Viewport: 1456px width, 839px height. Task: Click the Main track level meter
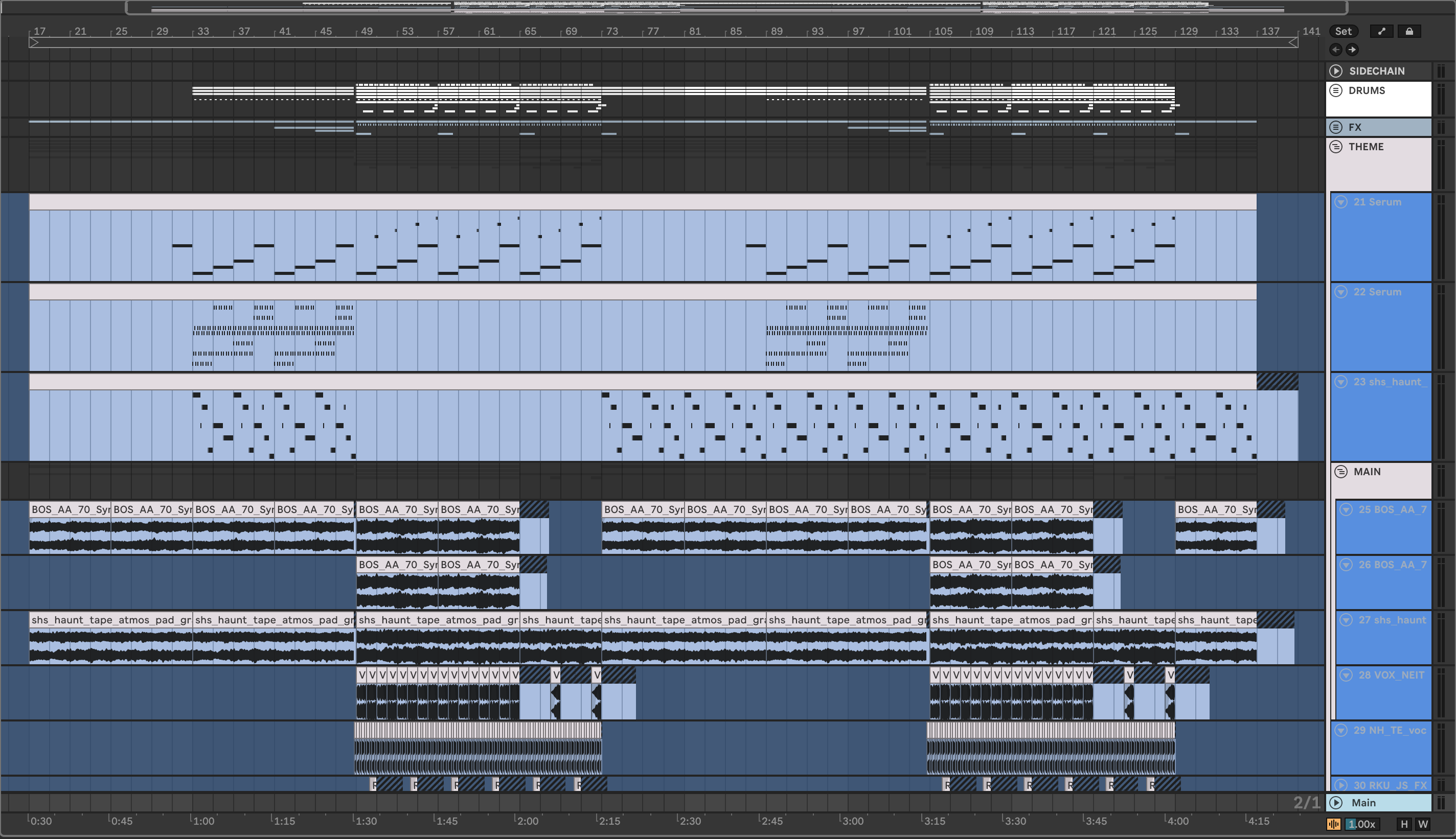pos(1441,803)
